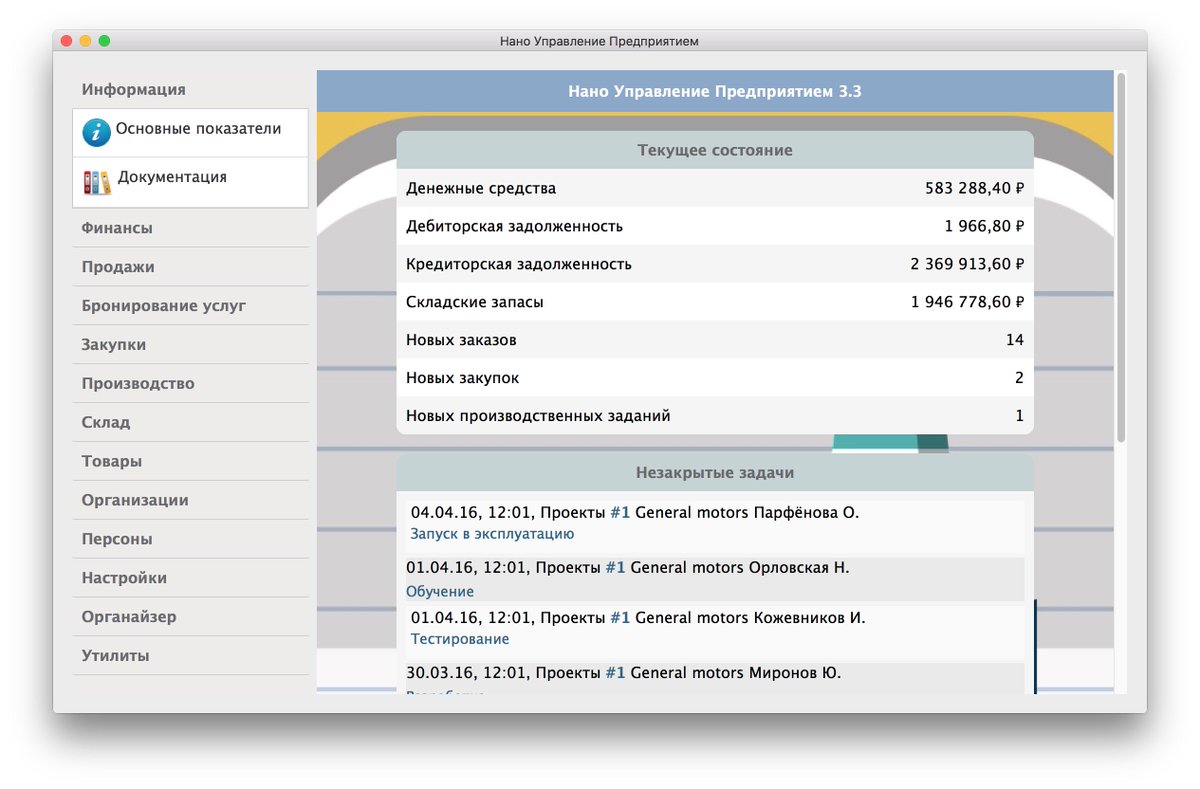Image resolution: width=1200 pixels, height=789 pixels.
Task: Click #1 link in Кожевников И. row
Action: [x=620, y=618]
